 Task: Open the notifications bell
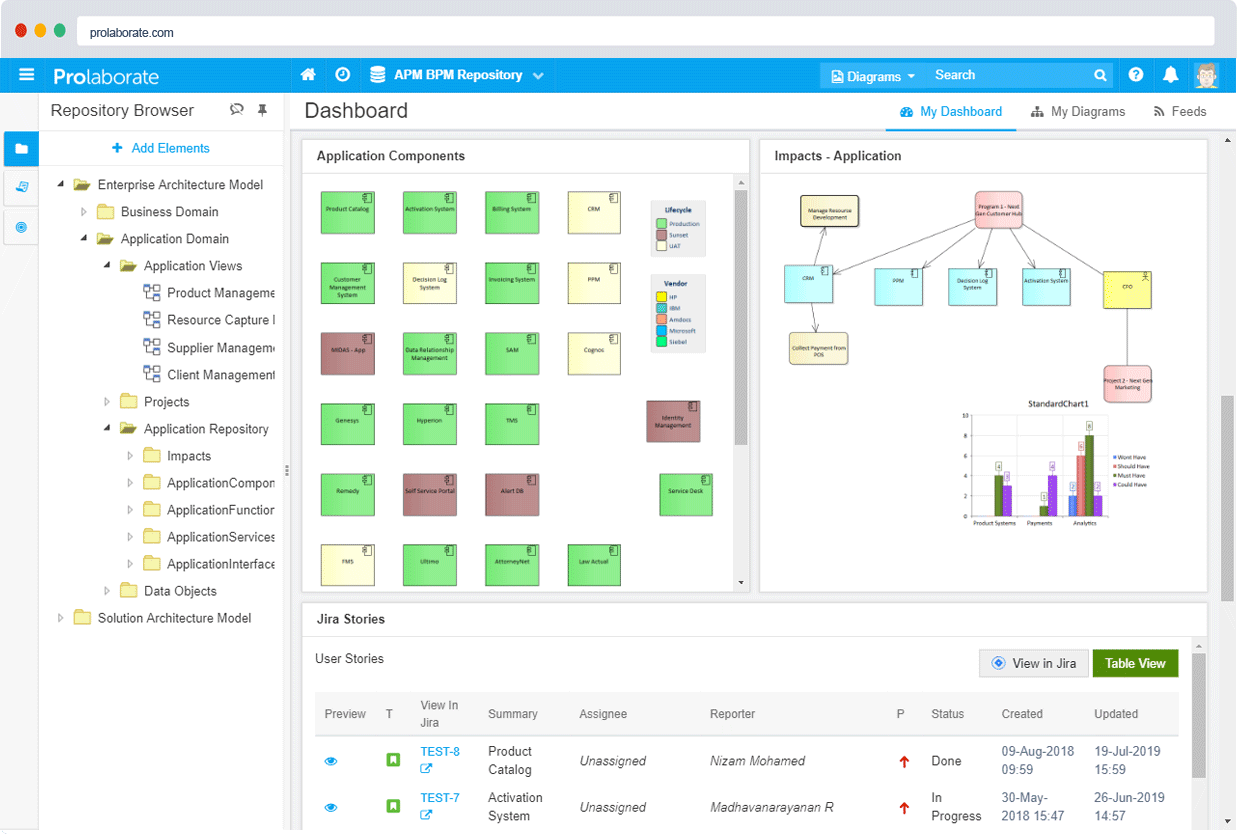(1170, 75)
